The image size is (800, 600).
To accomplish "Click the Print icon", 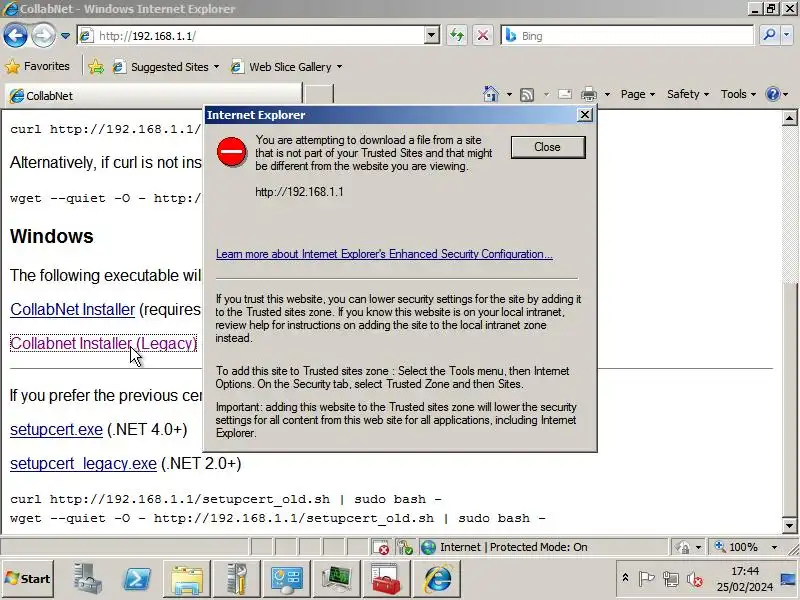I will tap(589, 94).
